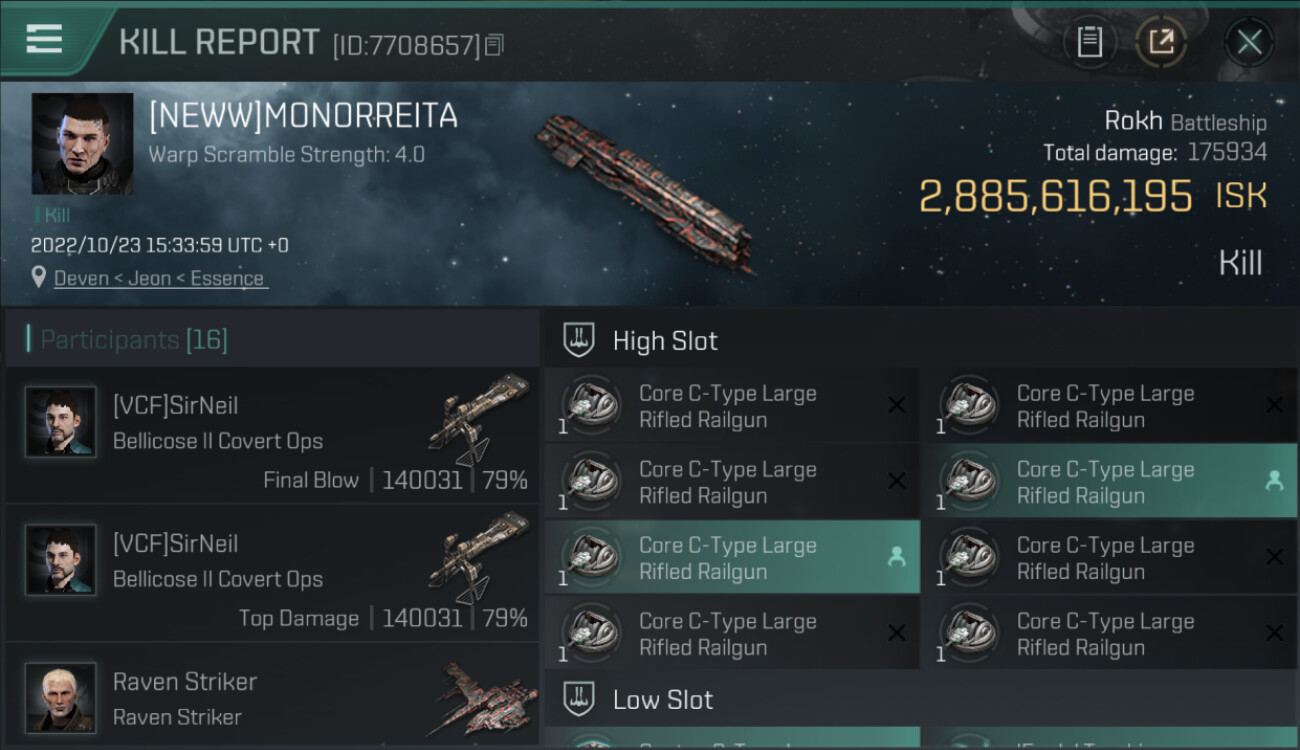The image size is (1300, 750).
Task: Select SirNeil's Top Damage participant entry
Action: coord(272,573)
